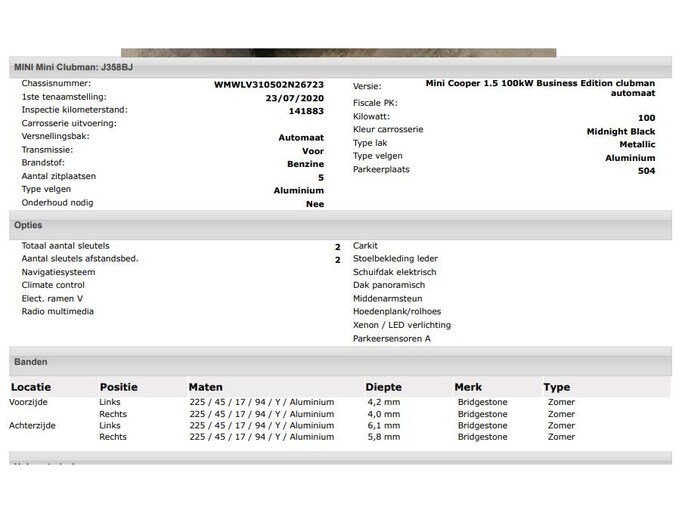Sort by the Locatie column header
685x513 pixels.
[x=31, y=387]
